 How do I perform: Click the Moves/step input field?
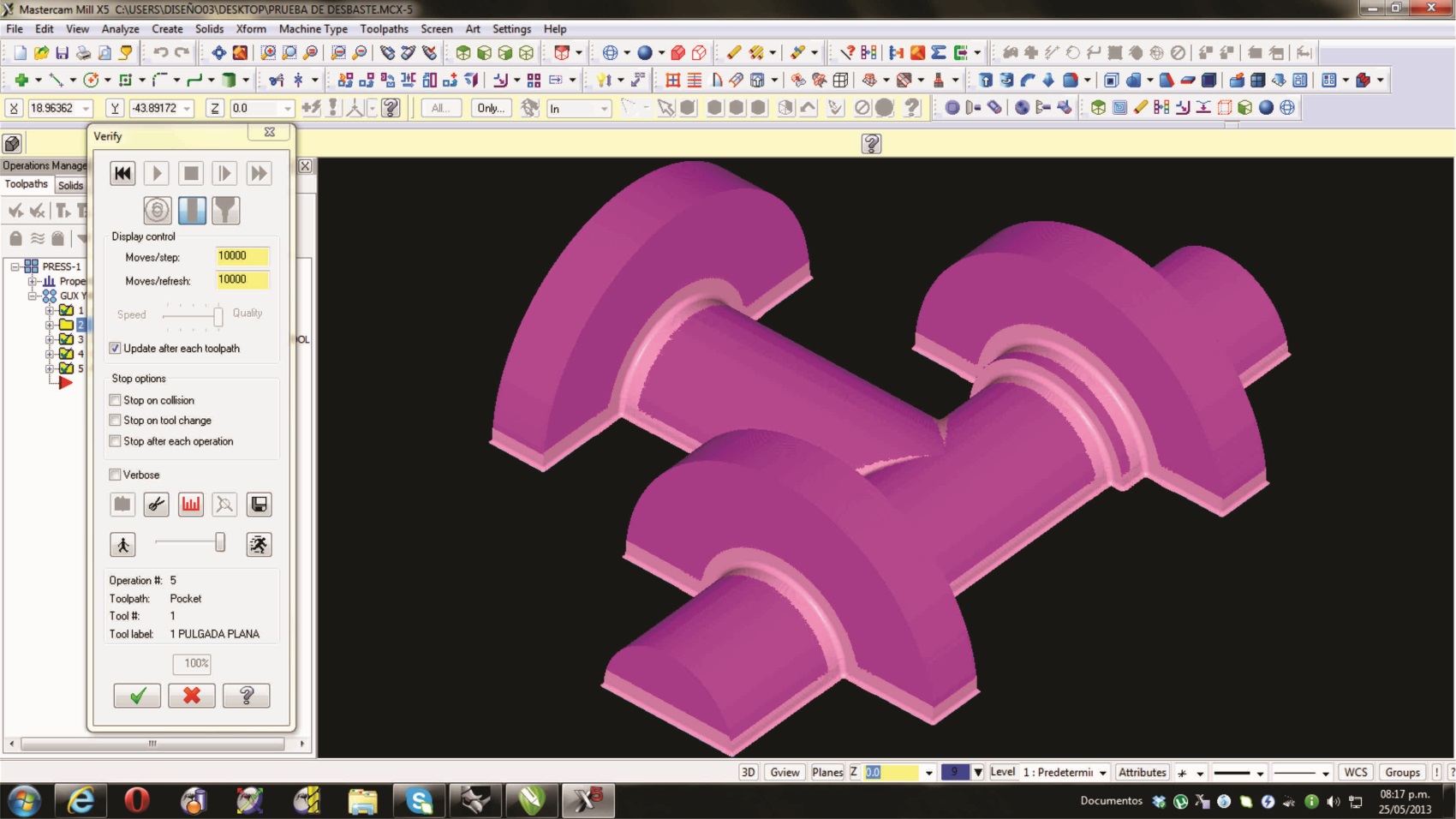242,256
